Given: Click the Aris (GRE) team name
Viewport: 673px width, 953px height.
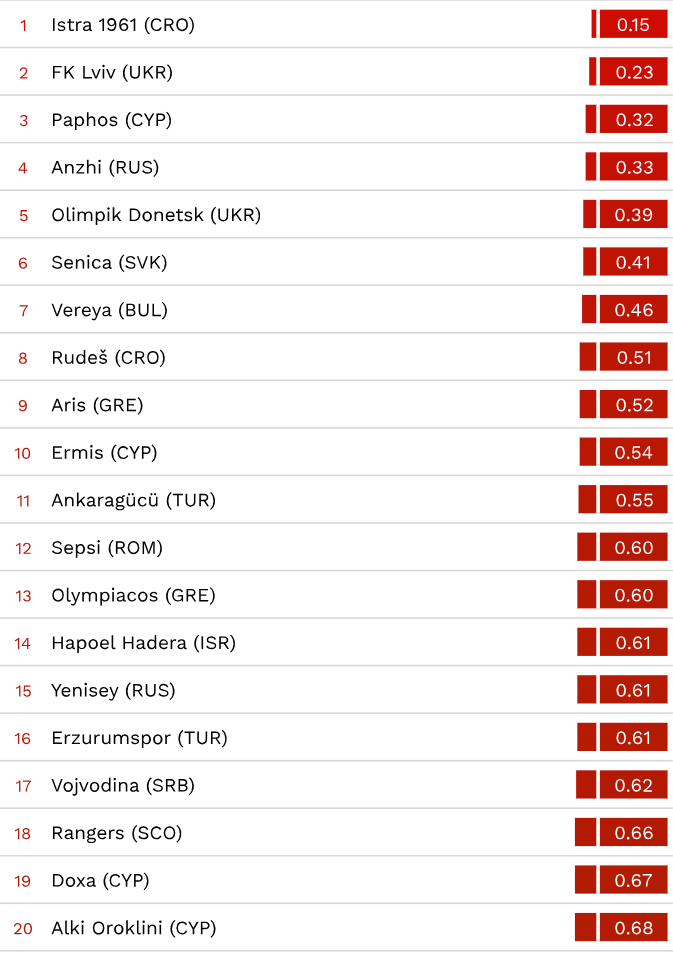Looking at the screenshot, I should click(97, 405).
